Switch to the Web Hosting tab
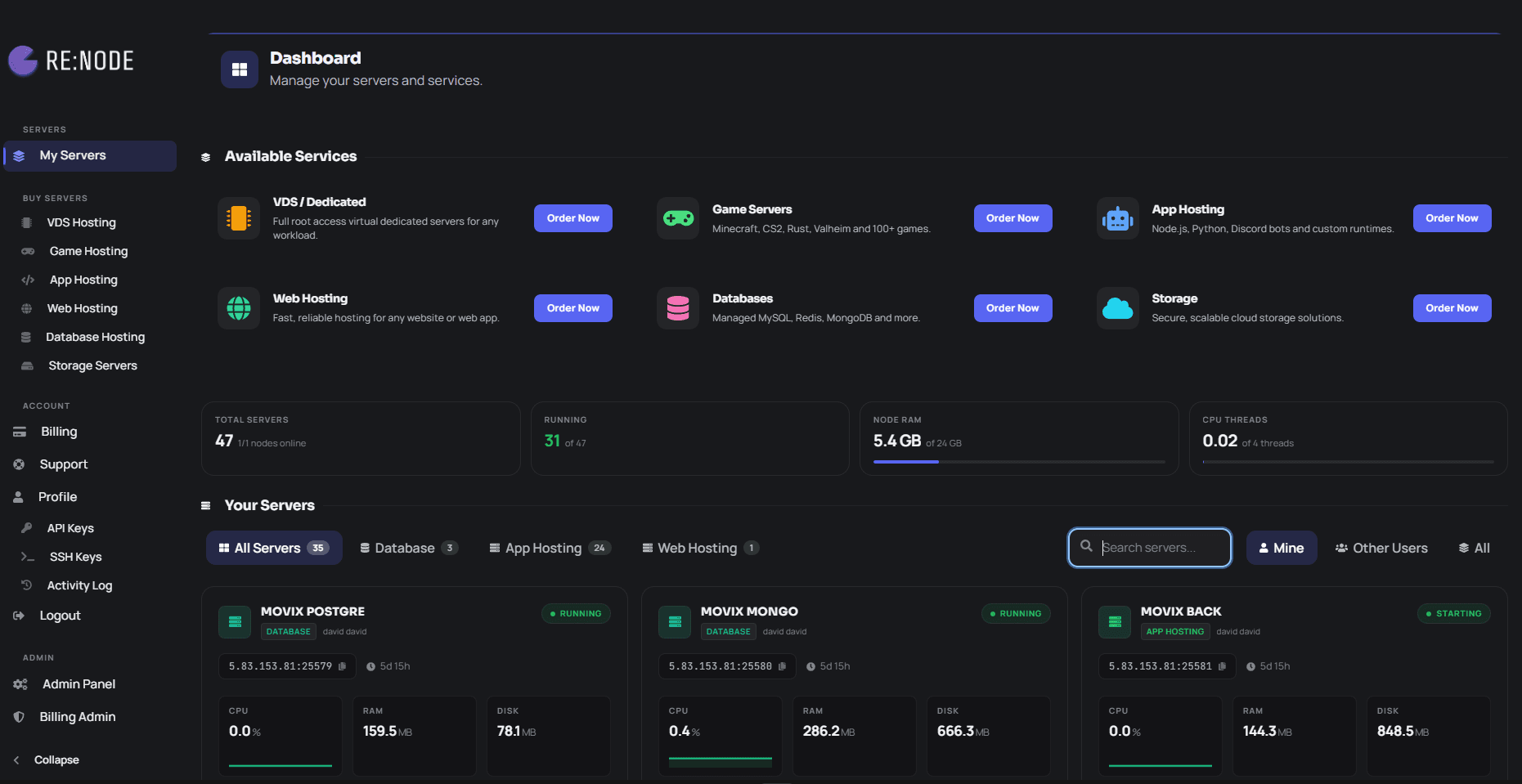 pos(701,548)
